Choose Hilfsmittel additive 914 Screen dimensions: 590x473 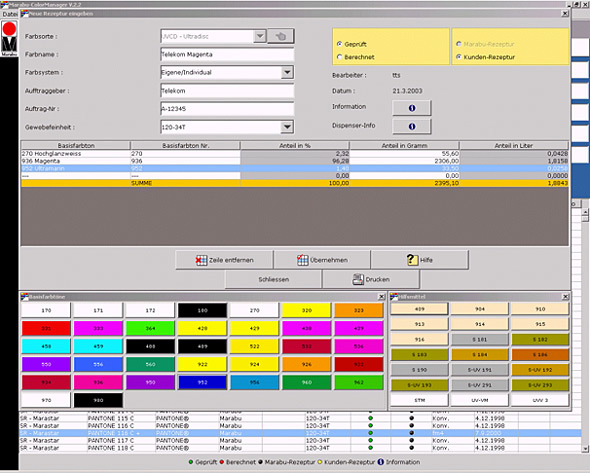480,324
